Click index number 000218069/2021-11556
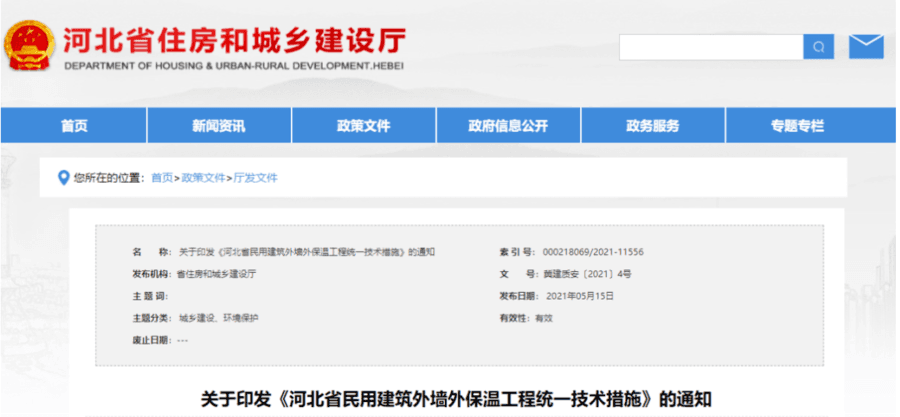 click(591, 252)
